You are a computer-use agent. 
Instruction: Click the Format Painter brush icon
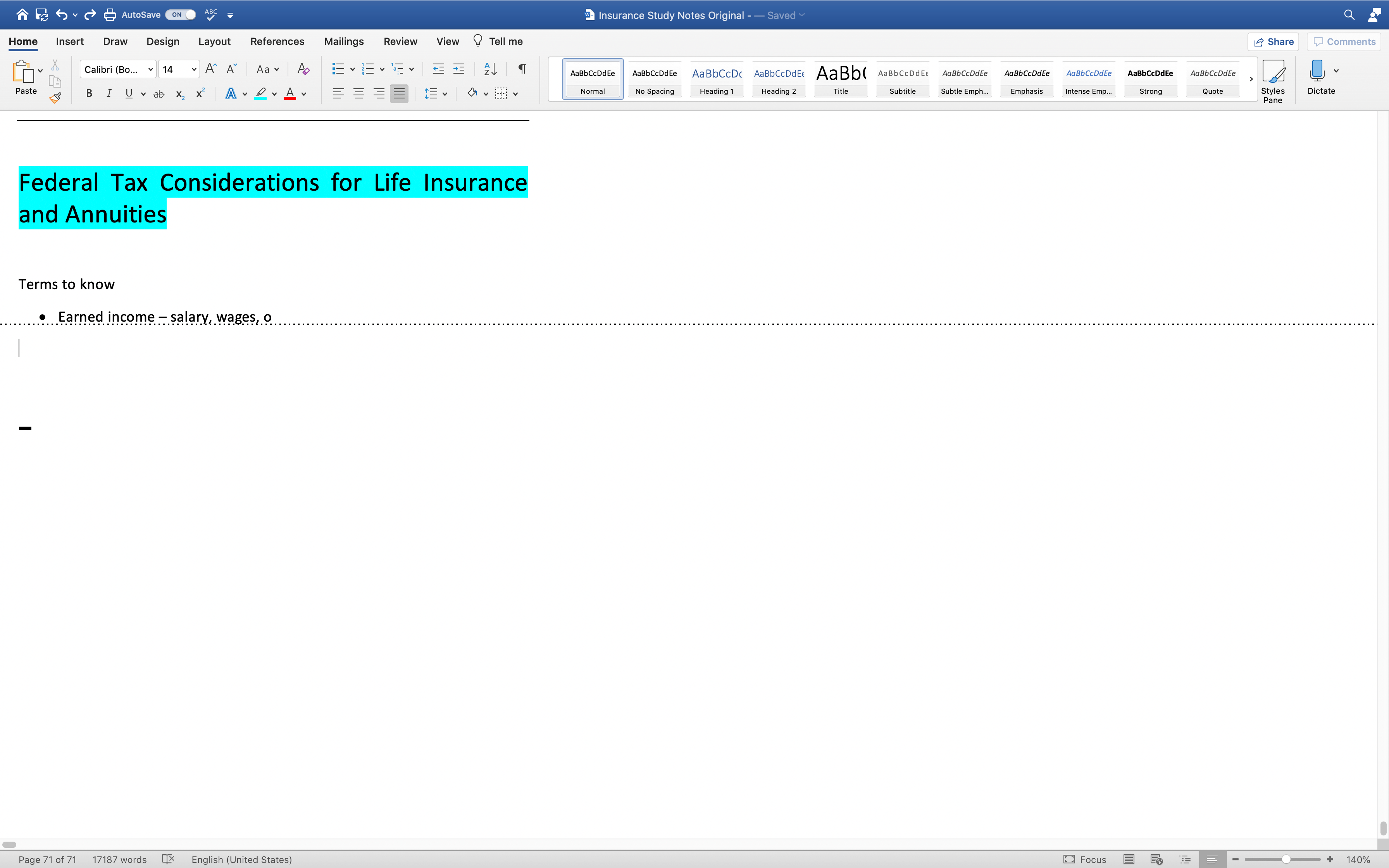pyautogui.click(x=55, y=98)
